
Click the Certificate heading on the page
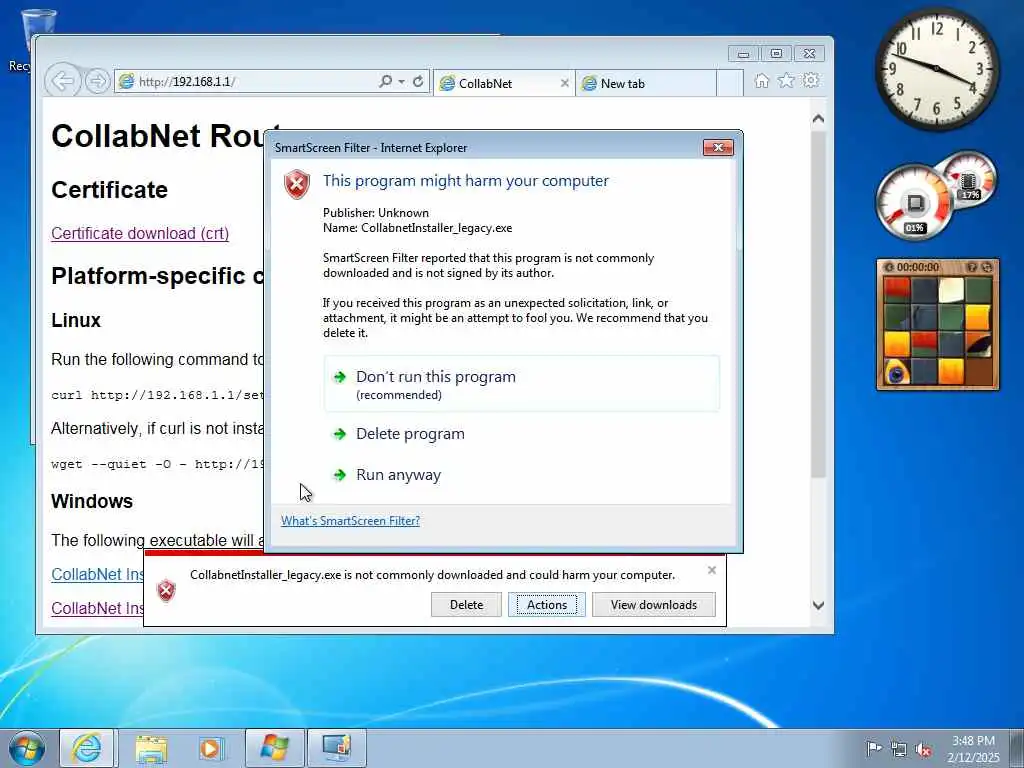pos(110,190)
